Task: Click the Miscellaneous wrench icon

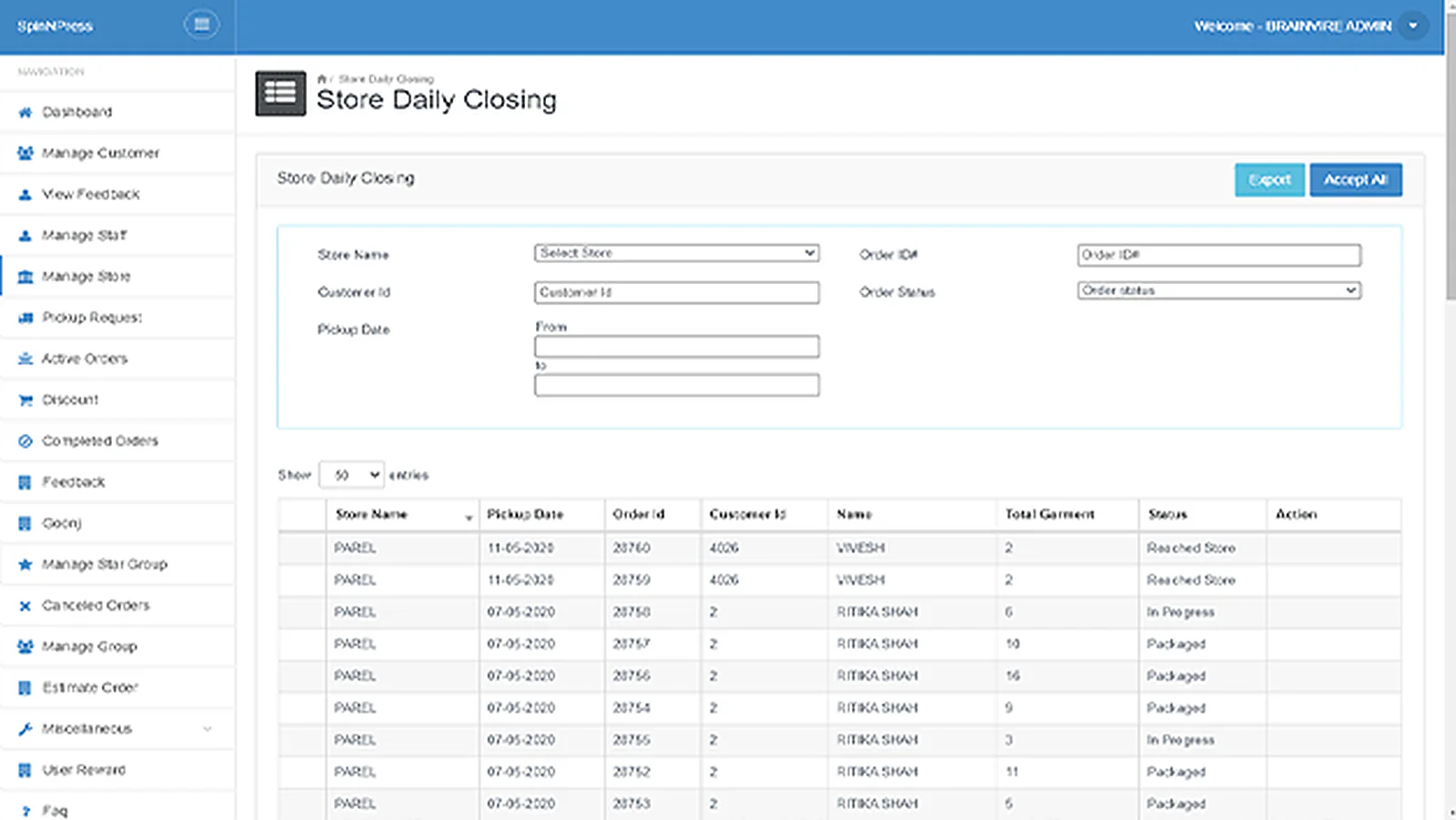Action: click(x=25, y=729)
